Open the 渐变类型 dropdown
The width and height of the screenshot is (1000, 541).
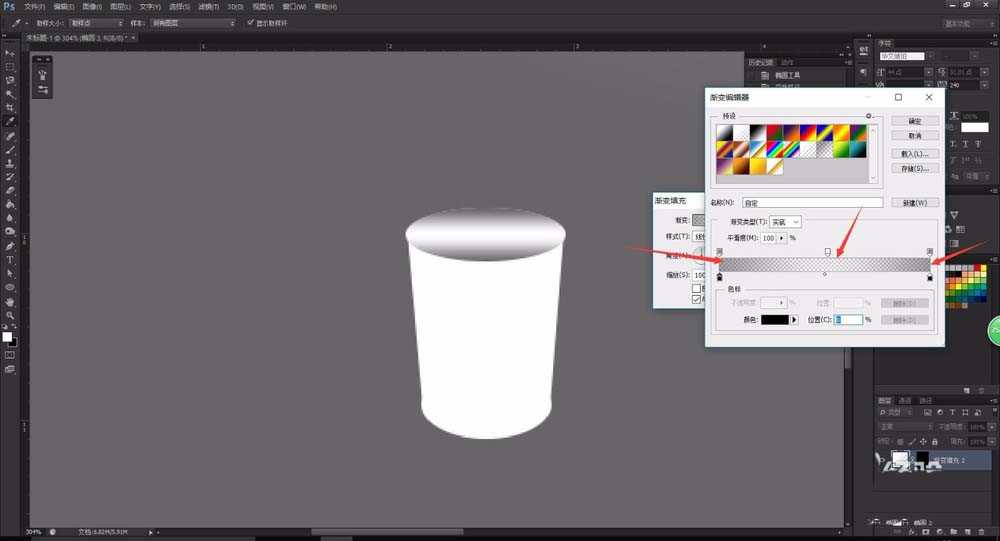(785, 222)
